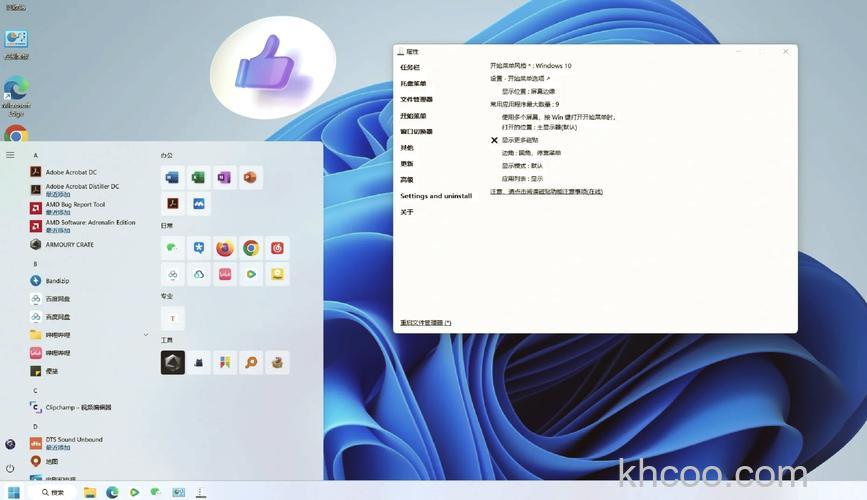The width and height of the screenshot is (867, 500).
Task: Open Settings and uninstall section
Action: [x=436, y=196]
